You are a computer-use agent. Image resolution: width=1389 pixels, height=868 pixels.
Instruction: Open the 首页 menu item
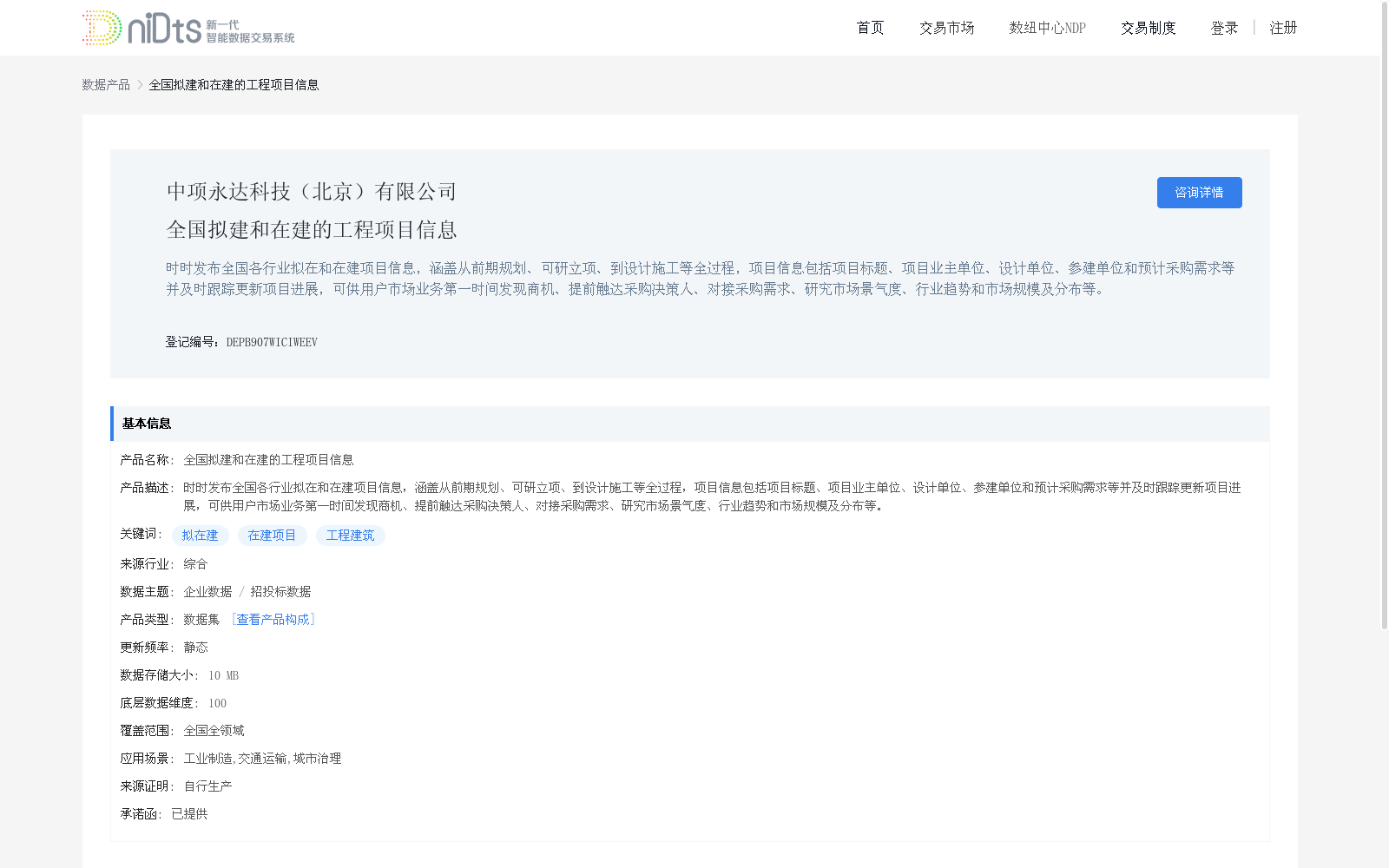pyautogui.click(x=870, y=28)
